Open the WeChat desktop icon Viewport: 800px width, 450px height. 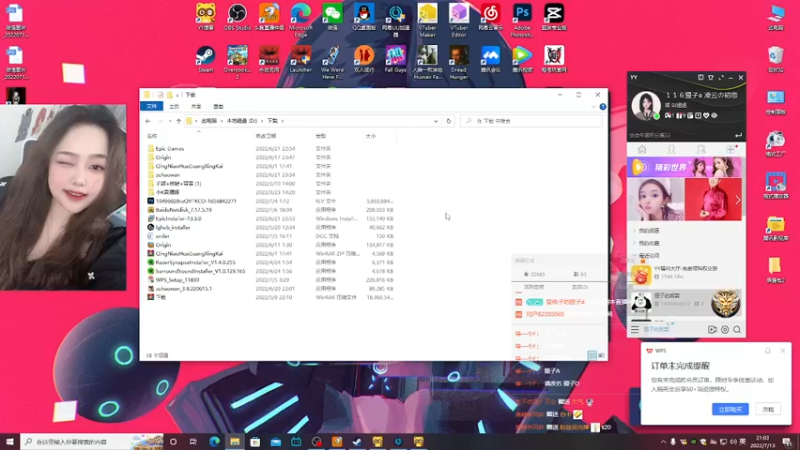click(x=332, y=17)
